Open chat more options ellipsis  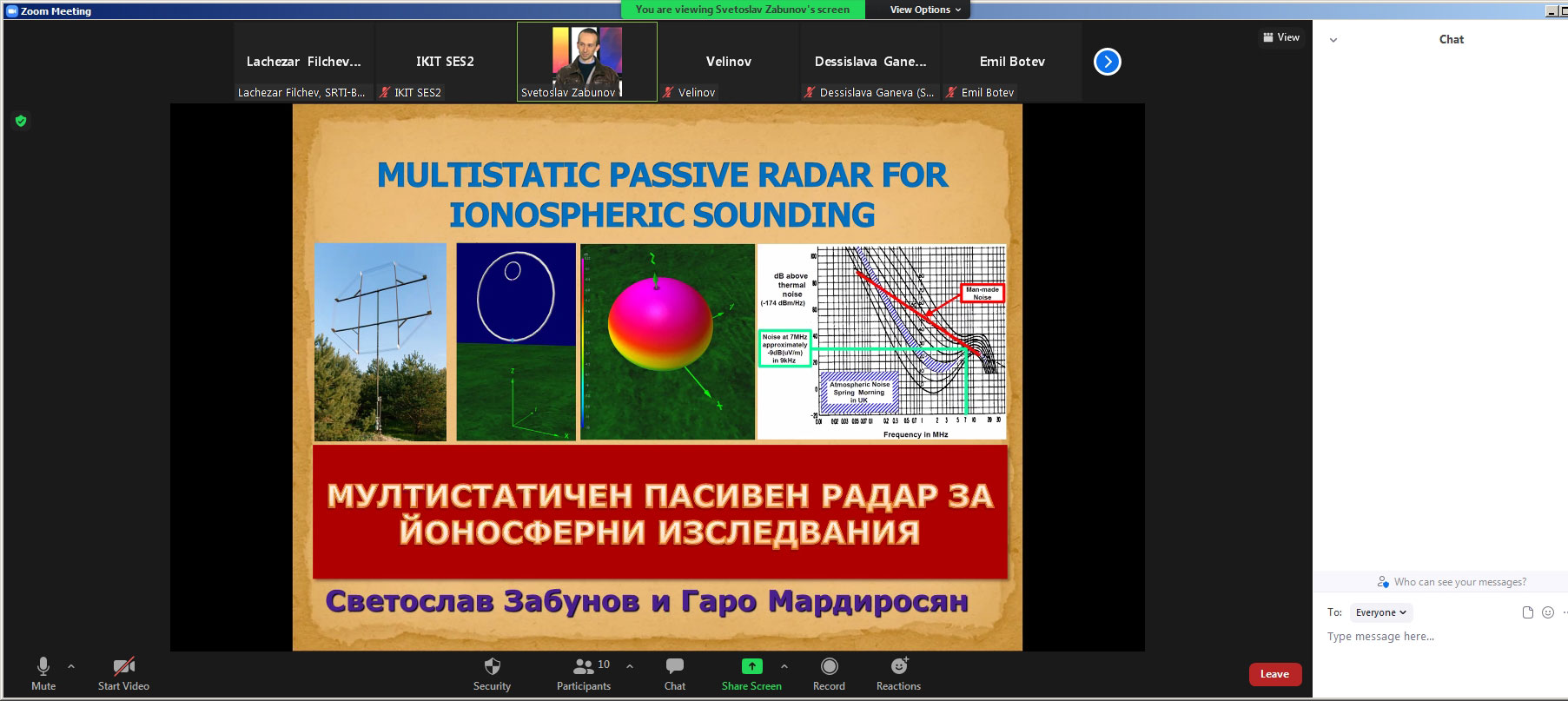click(1564, 612)
